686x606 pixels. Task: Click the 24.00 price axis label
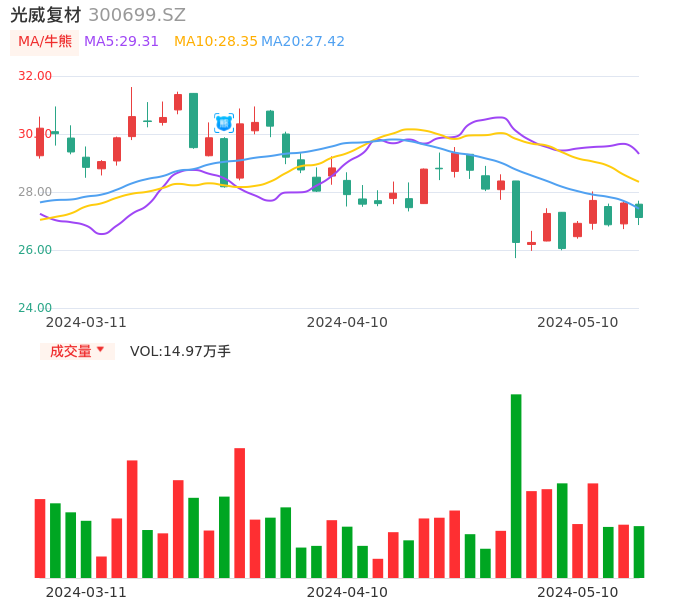point(35,308)
